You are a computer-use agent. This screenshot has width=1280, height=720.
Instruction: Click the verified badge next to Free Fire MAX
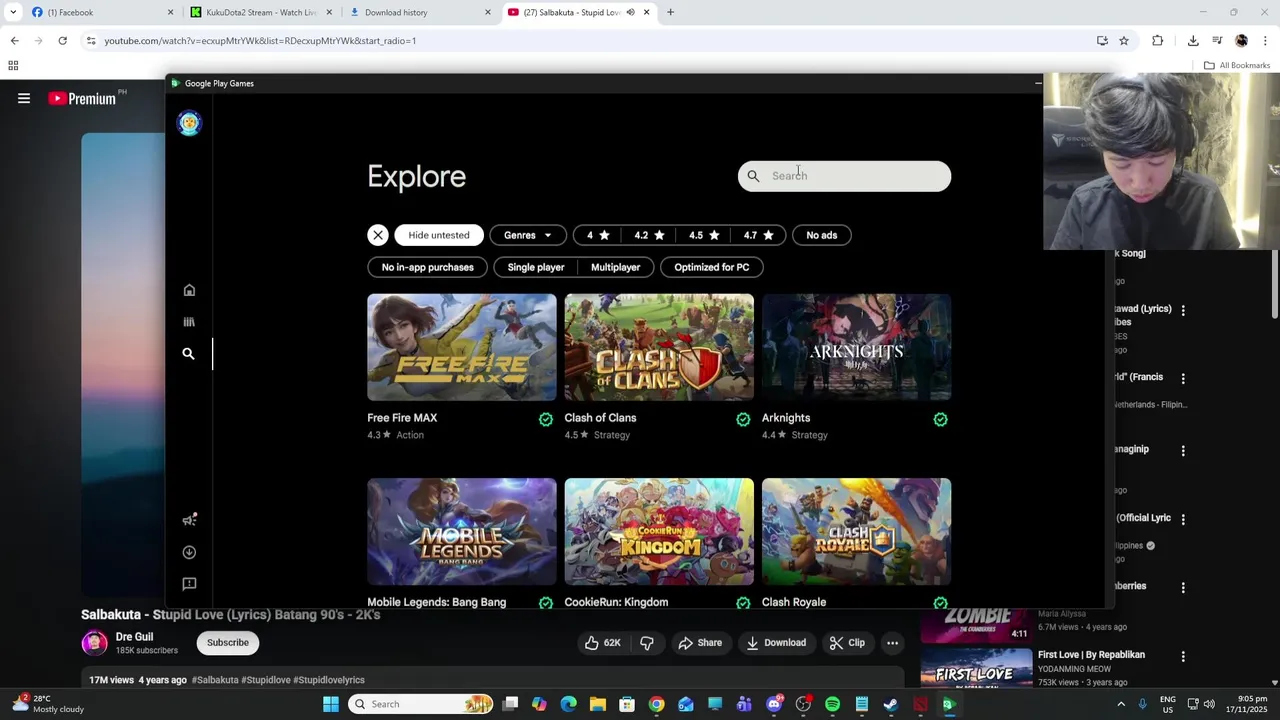coord(546,420)
